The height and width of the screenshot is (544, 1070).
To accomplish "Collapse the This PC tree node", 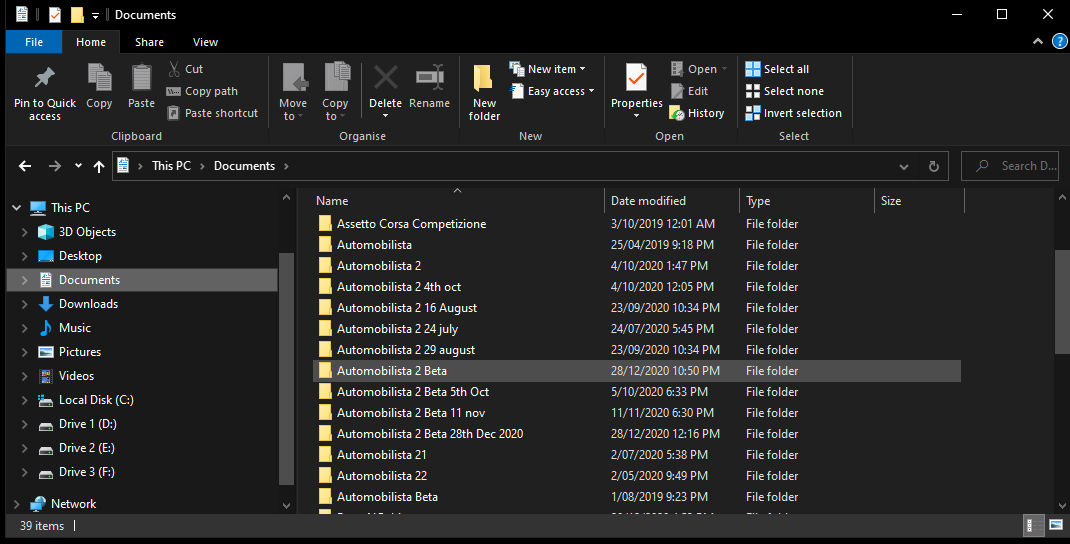I will click(16, 207).
